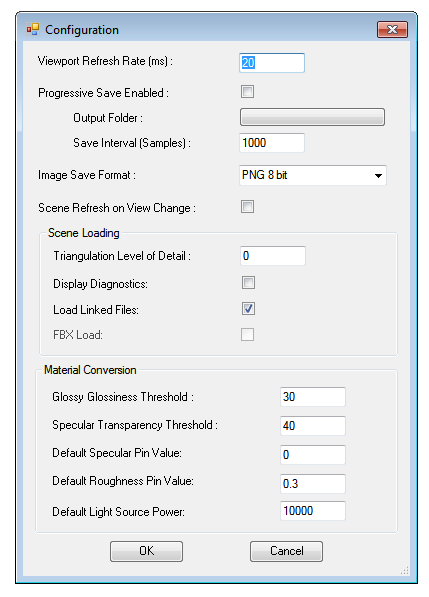Close the Configuration dialog

(392, 30)
